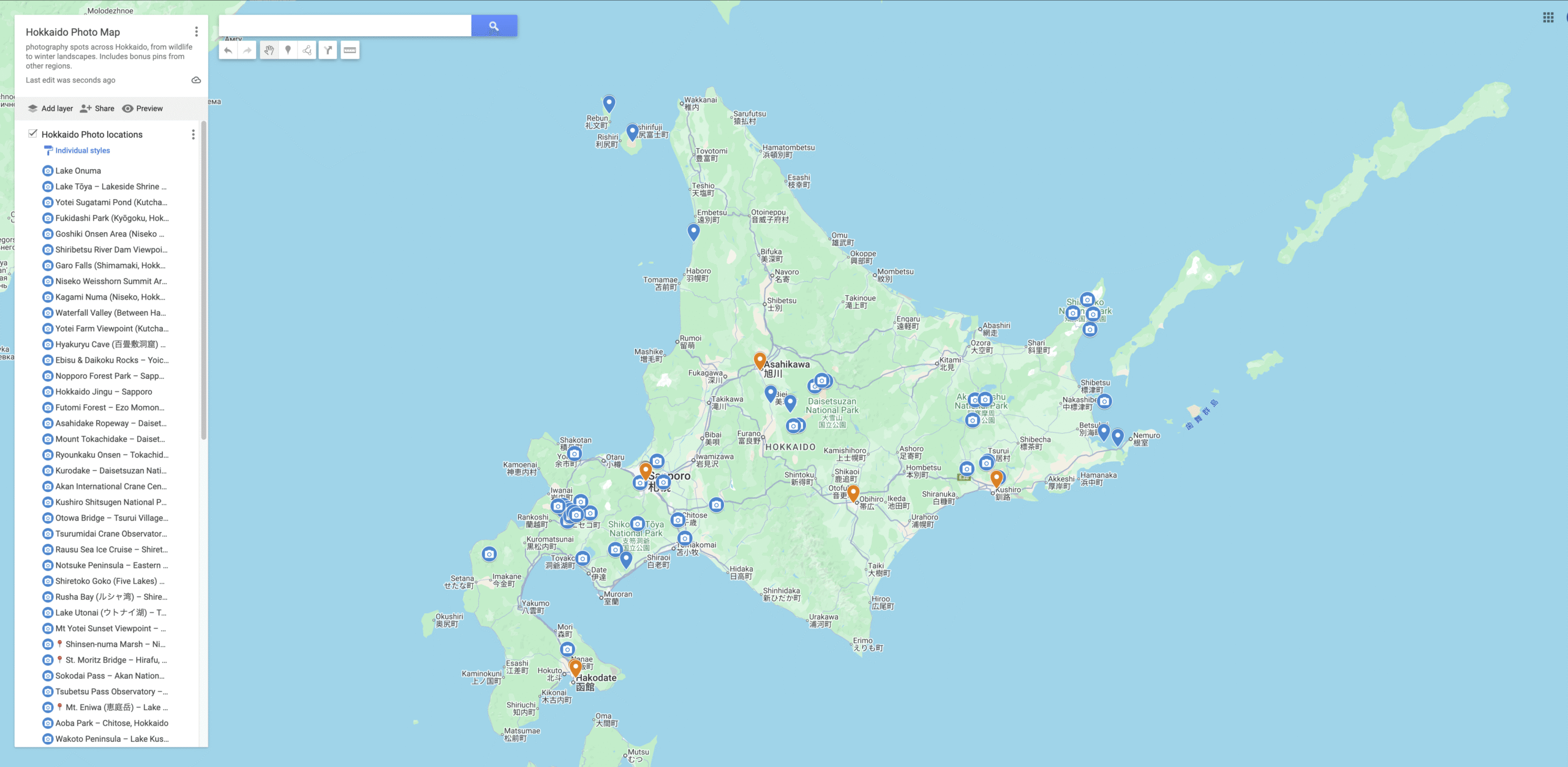Screen dimensions: 1568x767
Task: Click the Undo arrow in toolbar
Action: pos(228,51)
